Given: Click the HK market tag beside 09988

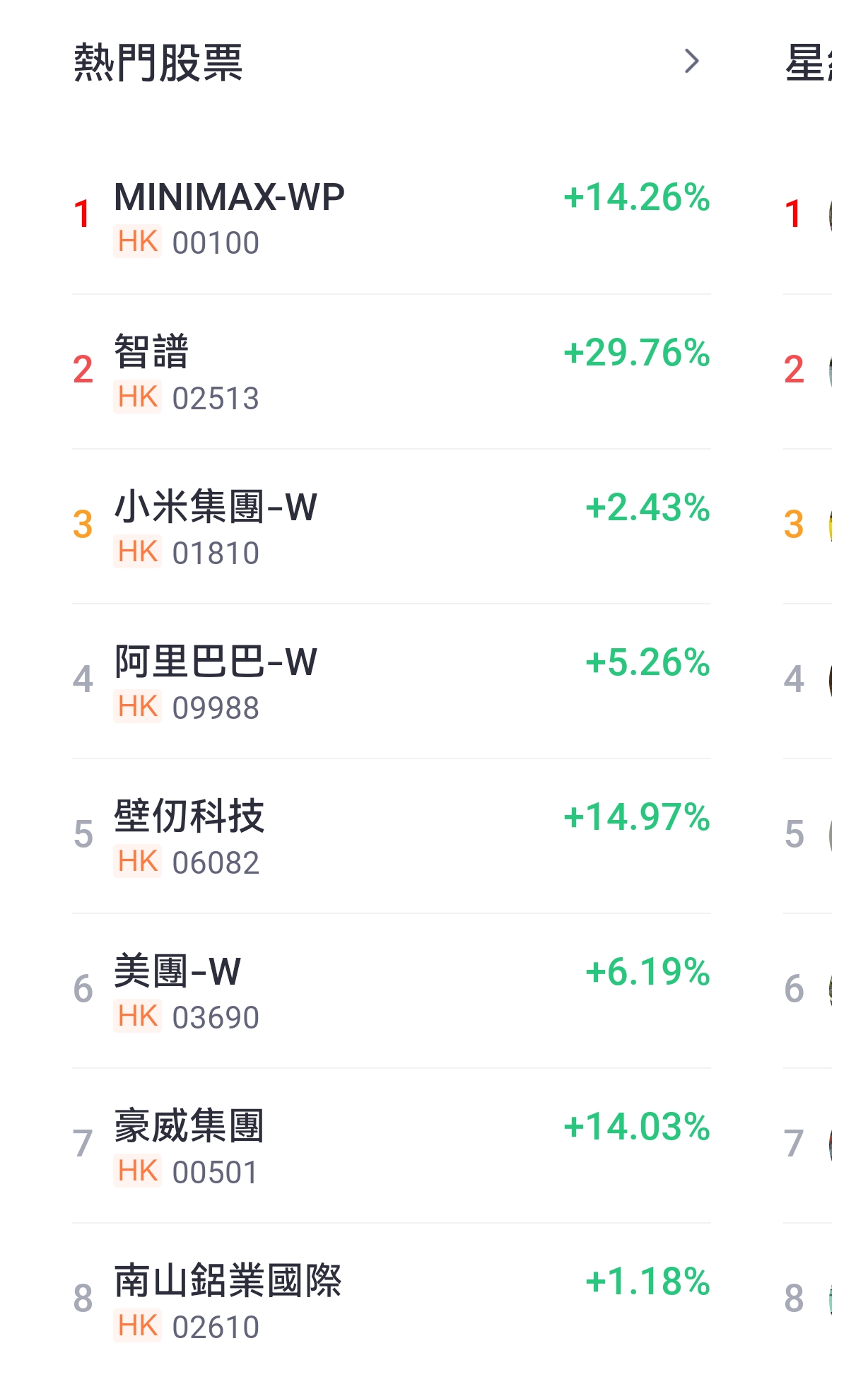Looking at the screenshot, I should [138, 707].
